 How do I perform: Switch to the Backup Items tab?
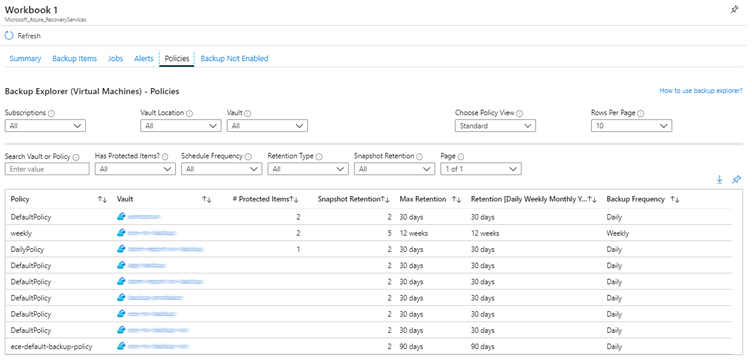[74, 58]
